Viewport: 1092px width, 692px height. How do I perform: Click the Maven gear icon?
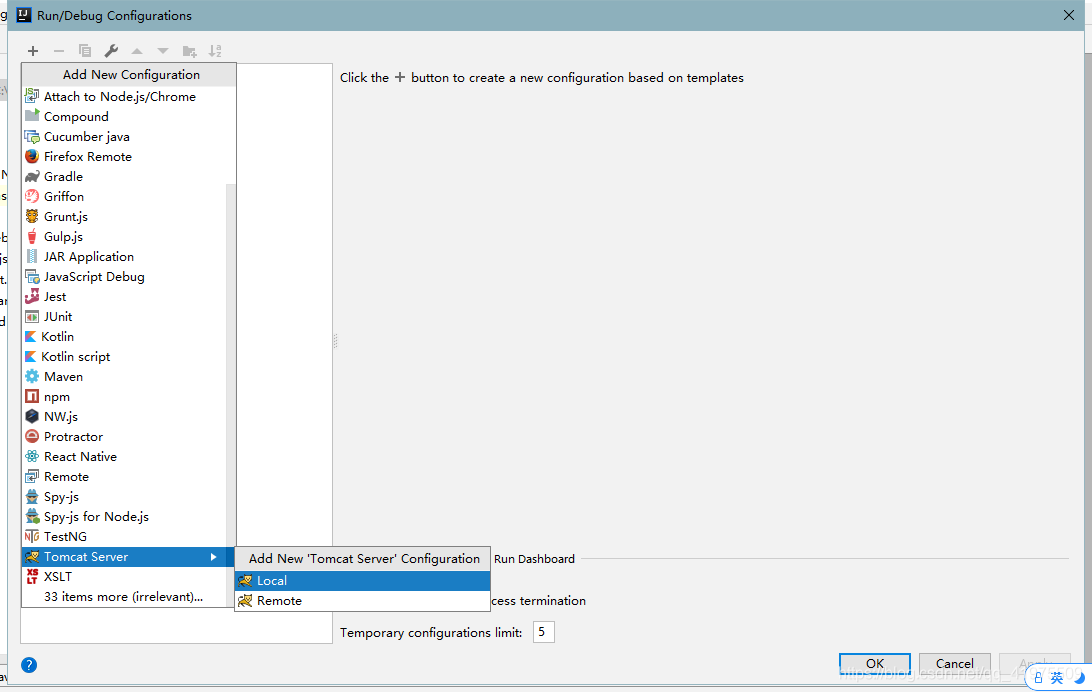pos(32,377)
